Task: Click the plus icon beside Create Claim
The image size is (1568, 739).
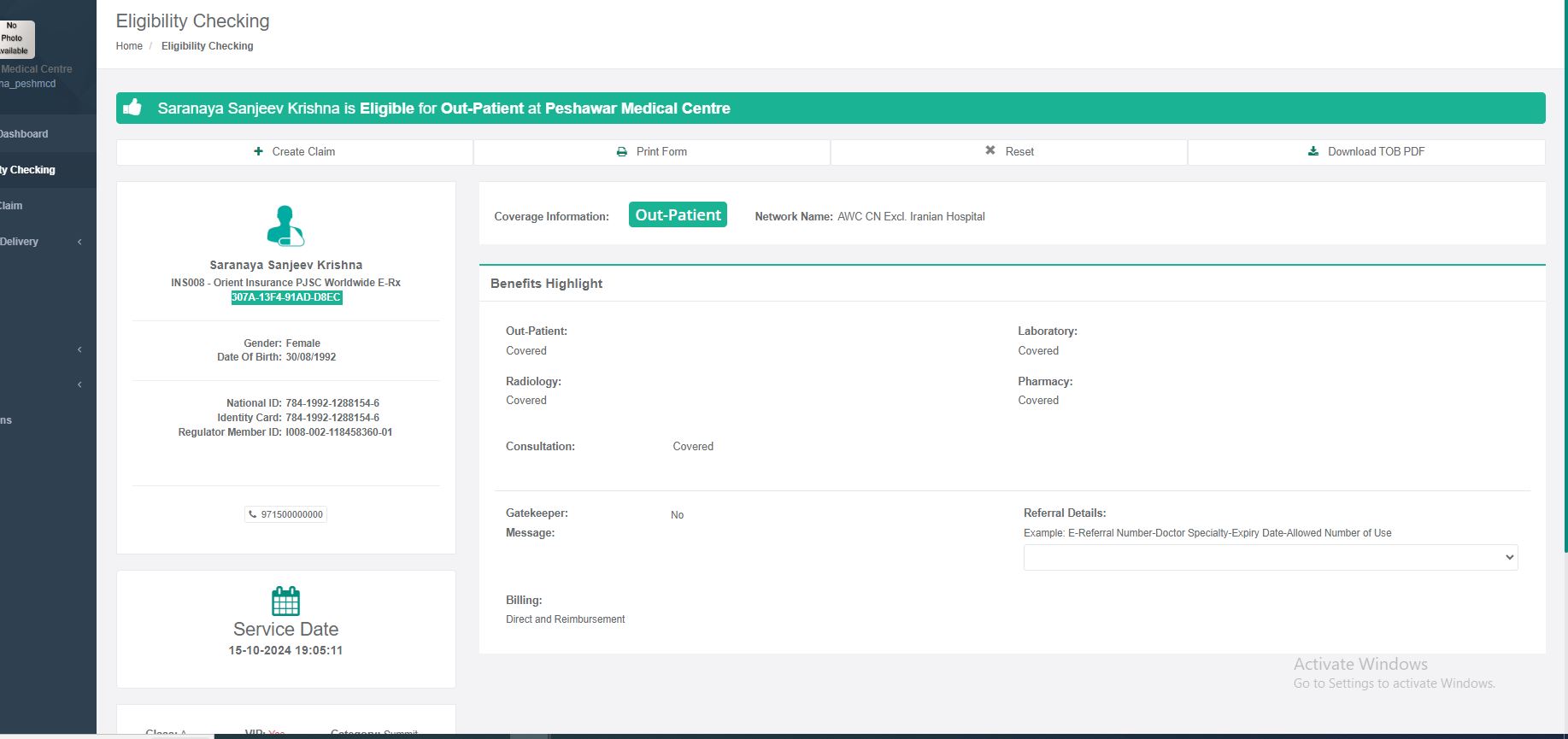Action: (x=258, y=151)
